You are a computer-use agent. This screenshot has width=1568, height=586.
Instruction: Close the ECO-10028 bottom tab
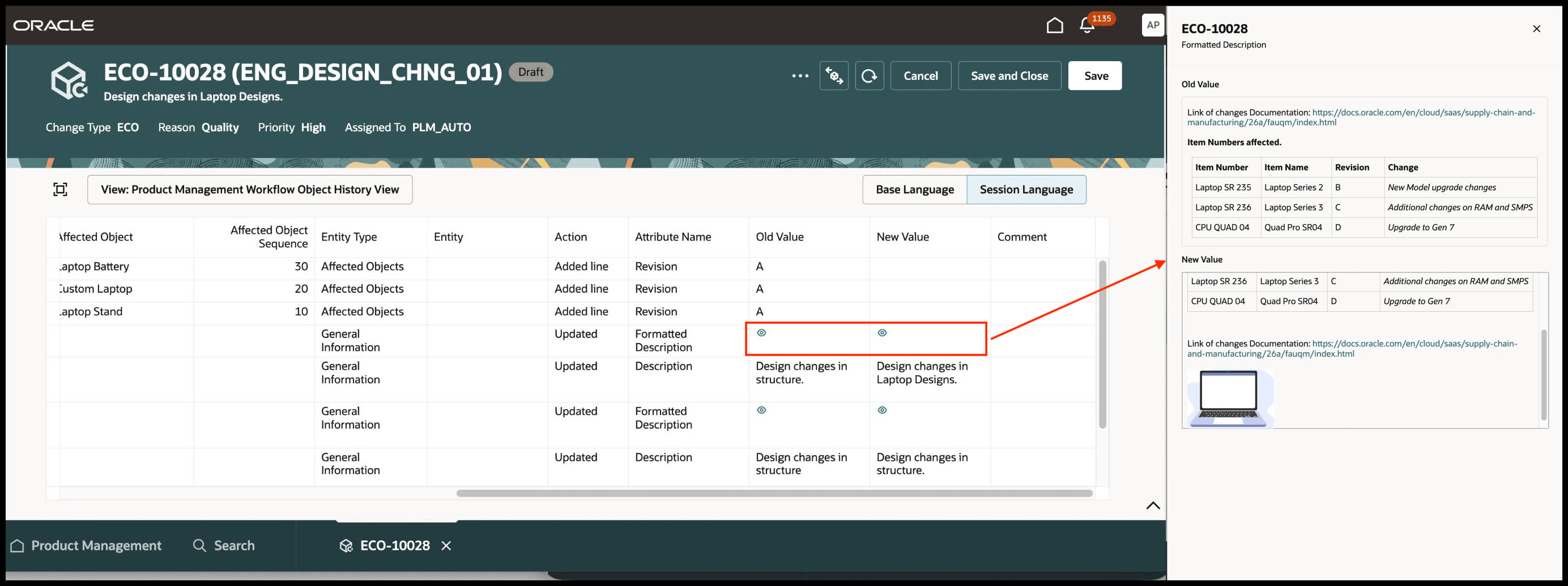(x=446, y=546)
